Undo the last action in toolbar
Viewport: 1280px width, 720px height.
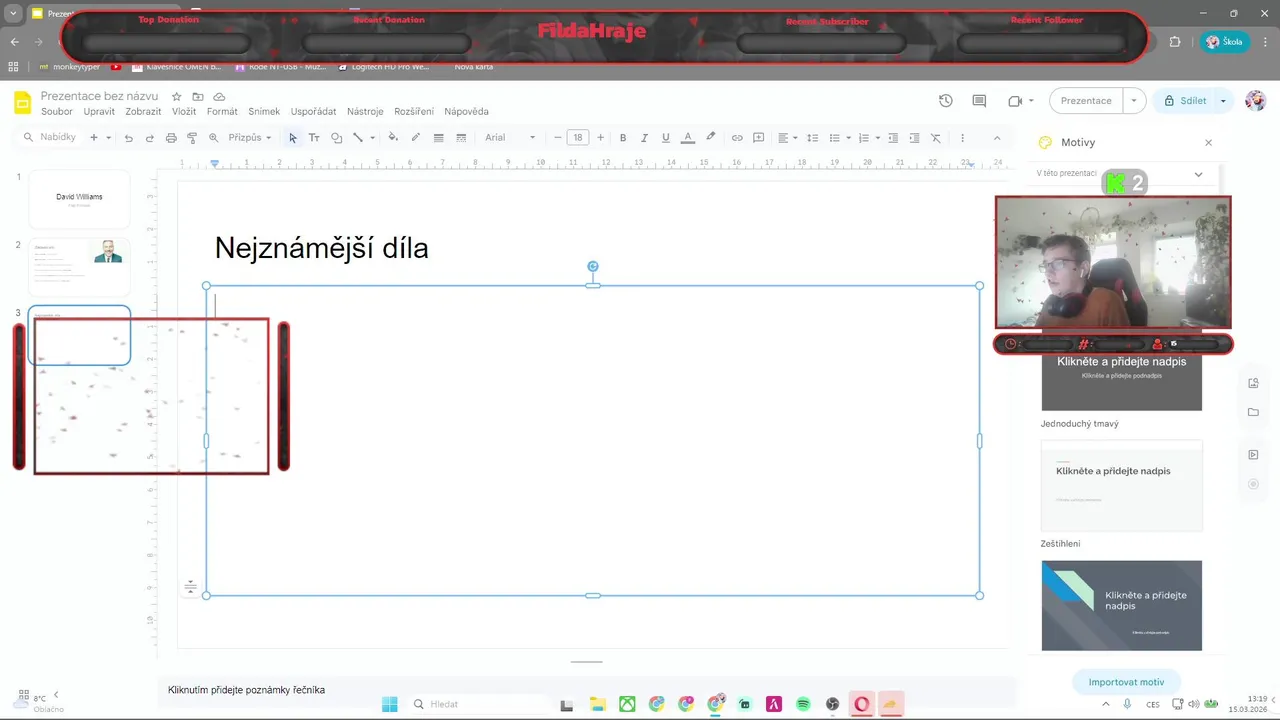(x=128, y=138)
